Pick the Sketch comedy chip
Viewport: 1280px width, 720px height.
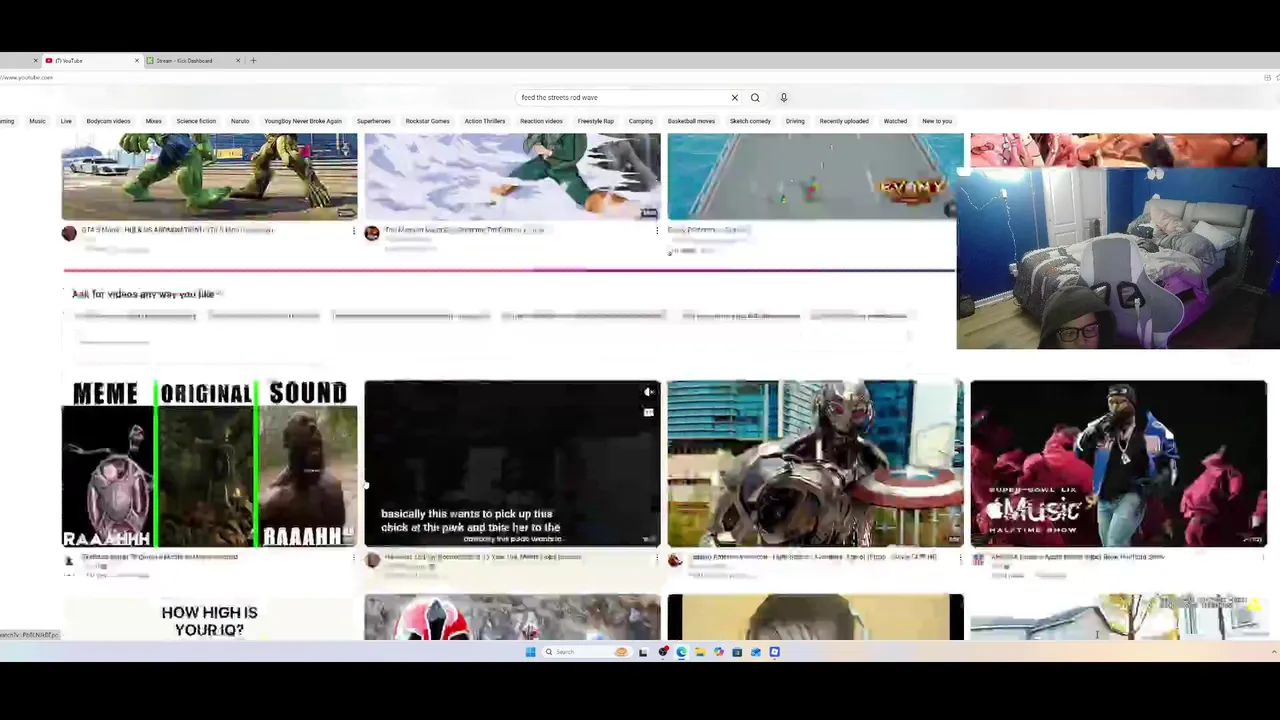point(750,121)
